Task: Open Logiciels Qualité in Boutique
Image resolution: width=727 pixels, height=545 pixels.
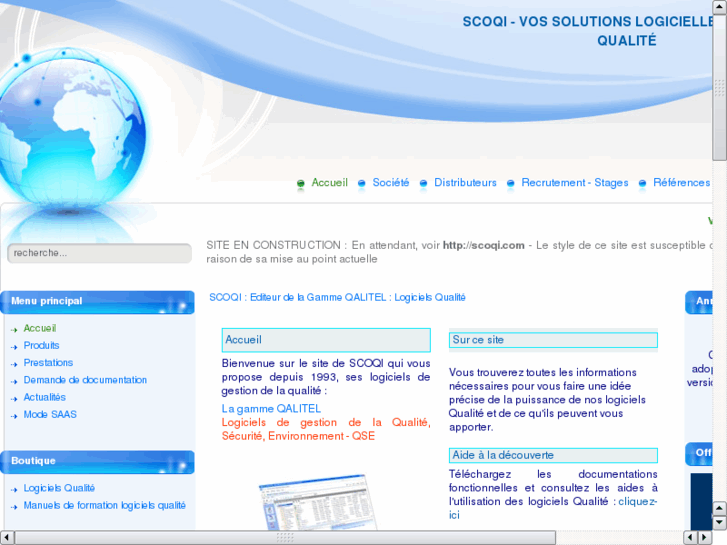Action: [59, 488]
